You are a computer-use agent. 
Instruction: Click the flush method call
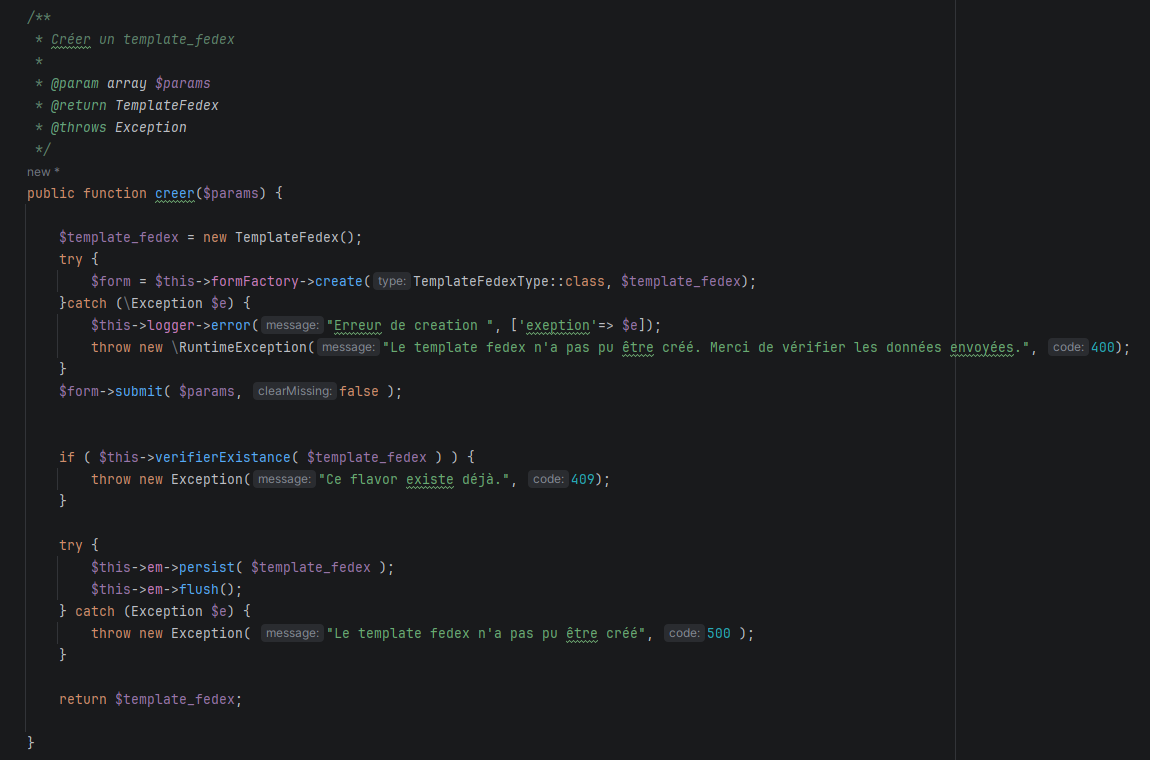point(199,589)
